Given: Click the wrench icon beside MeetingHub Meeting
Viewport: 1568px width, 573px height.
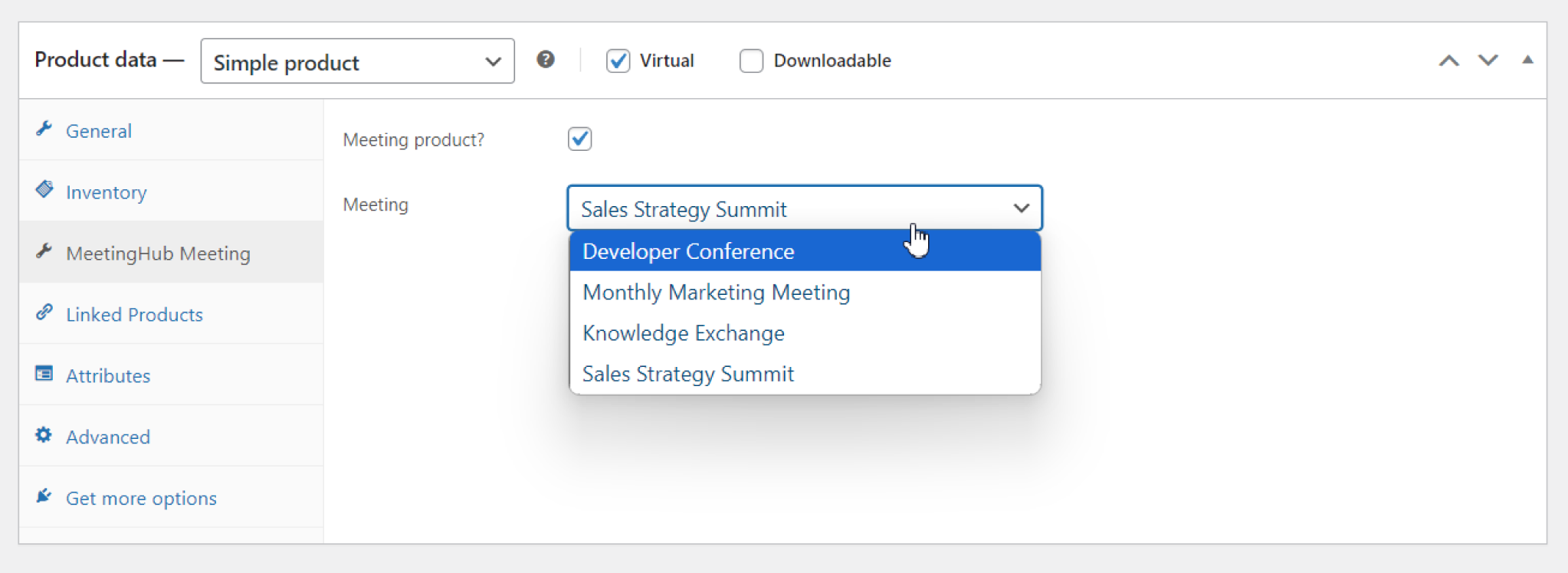Looking at the screenshot, I should (x=44, y=251).
